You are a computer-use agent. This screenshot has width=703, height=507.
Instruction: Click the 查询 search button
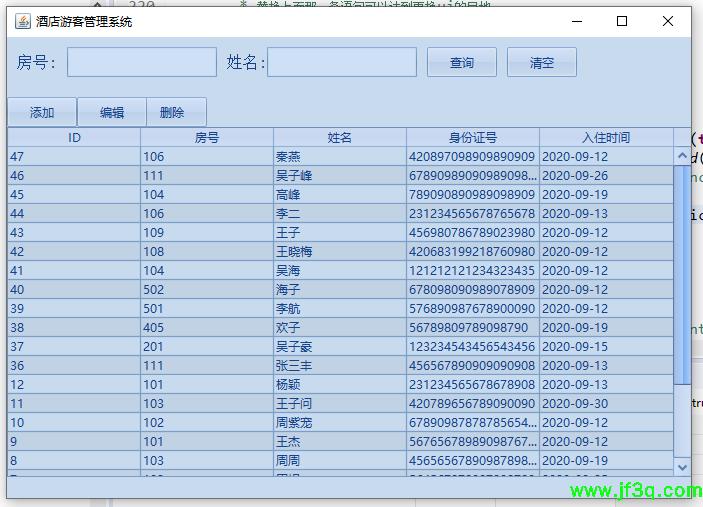461,63
